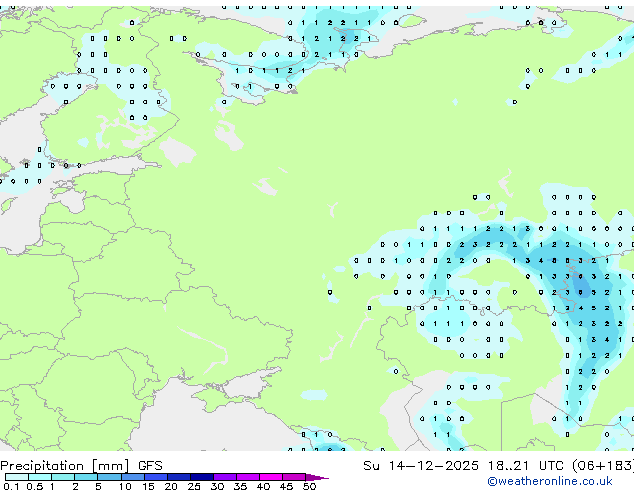Click the 0.1 to 0.5 mm legend swatch
The image size is (634, 490).
(x=17, y=477)
